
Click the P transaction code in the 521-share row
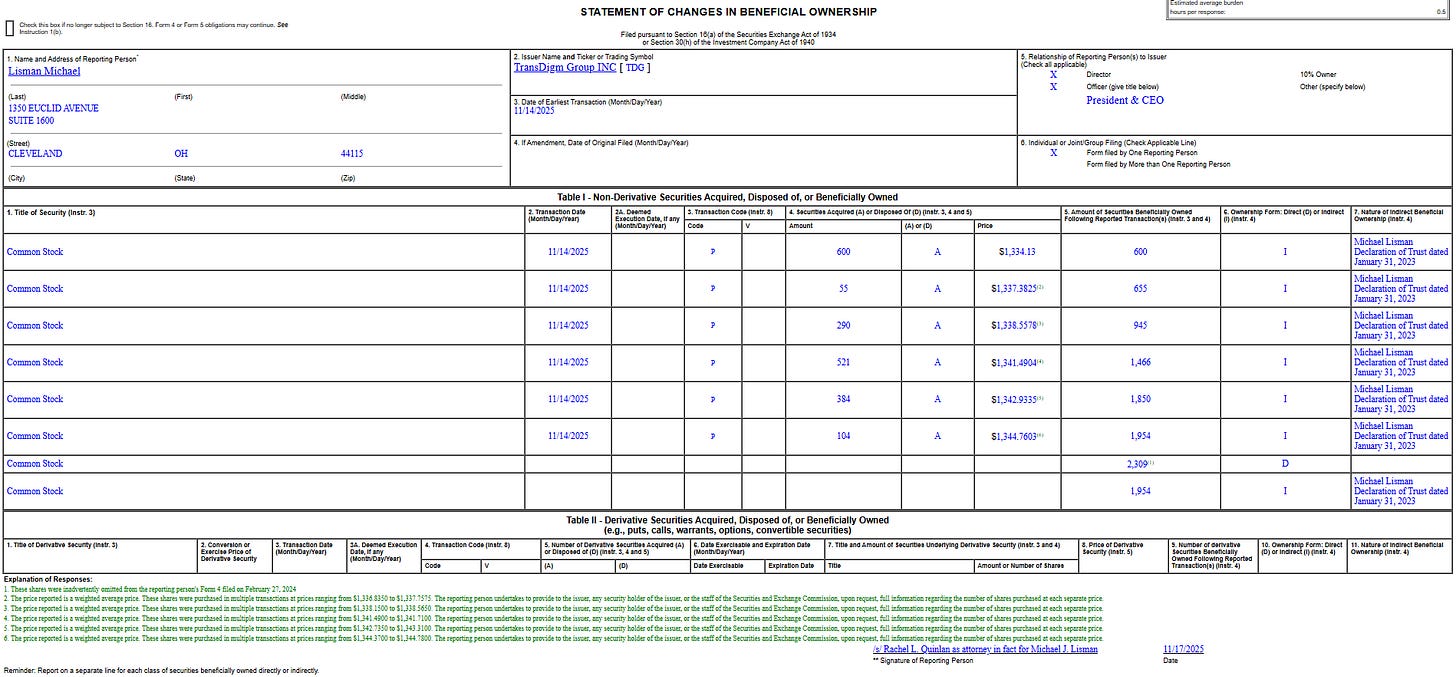point(713,362)
